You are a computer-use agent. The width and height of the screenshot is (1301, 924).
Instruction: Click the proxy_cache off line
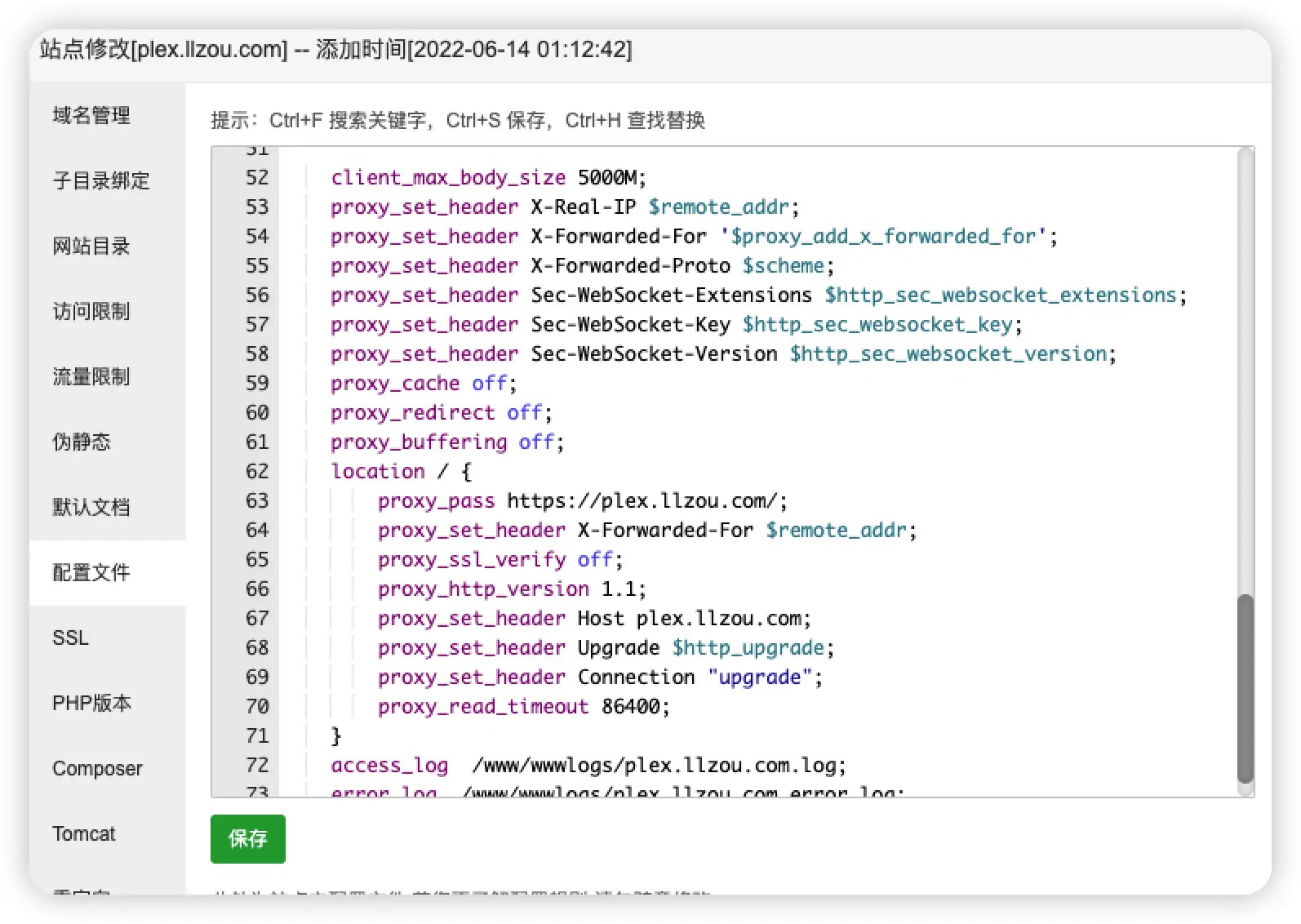(x=424, y=383)
